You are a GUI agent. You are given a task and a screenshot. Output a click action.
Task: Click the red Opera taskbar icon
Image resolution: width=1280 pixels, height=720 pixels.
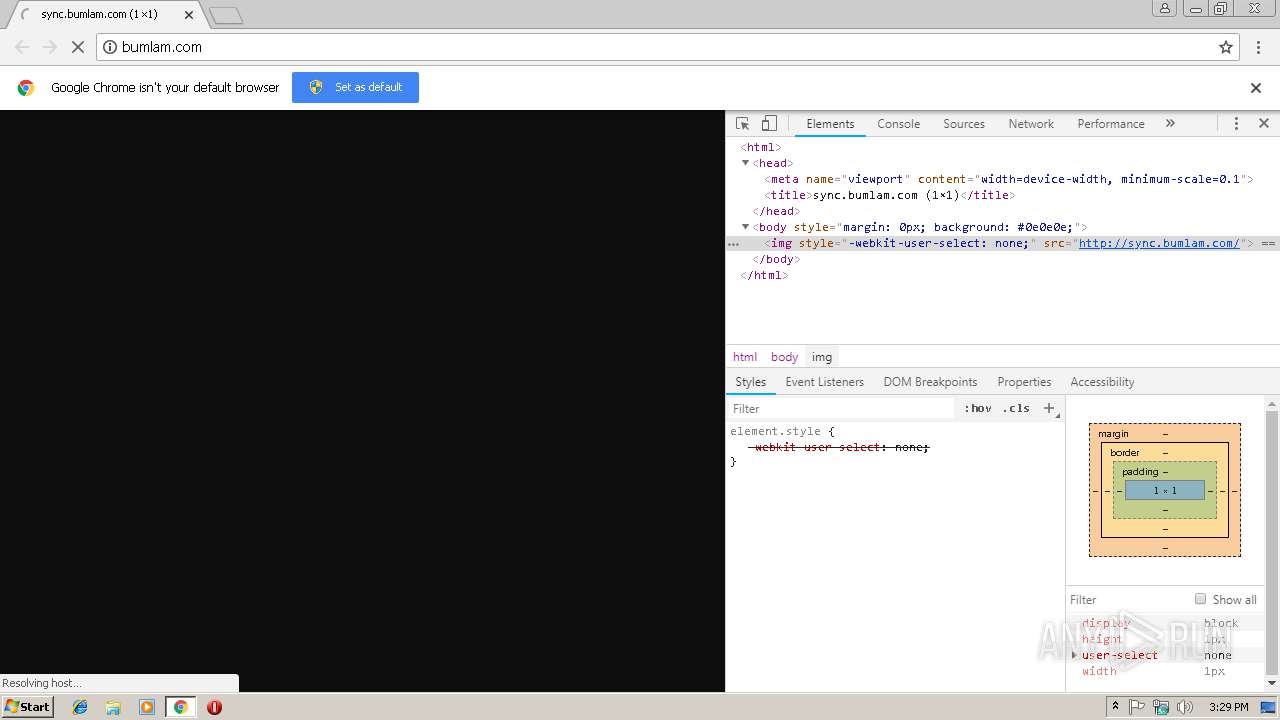[x=214, y=707]
